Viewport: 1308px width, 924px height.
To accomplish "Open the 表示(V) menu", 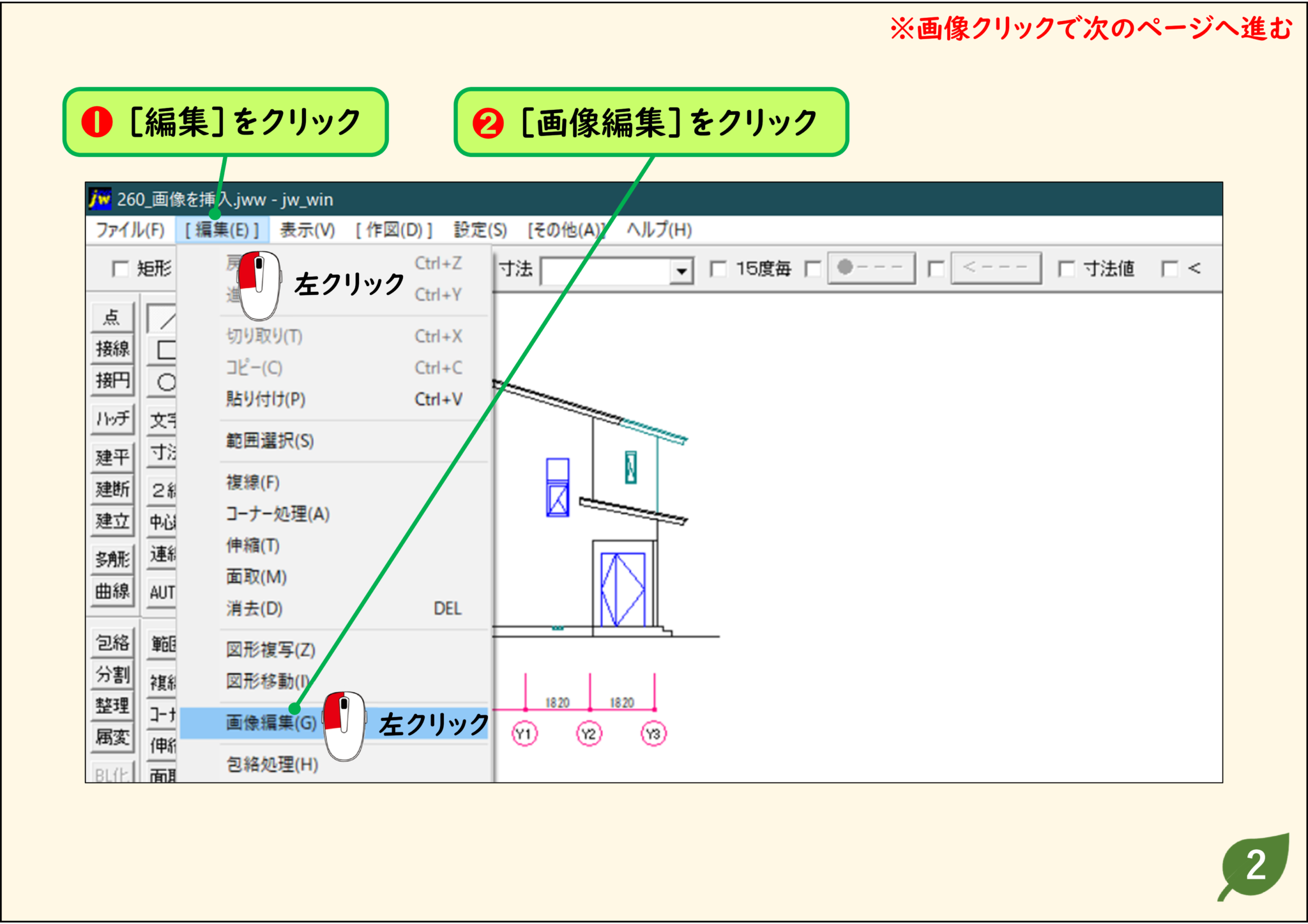I will pyautogui.click(x=305, y=231).
